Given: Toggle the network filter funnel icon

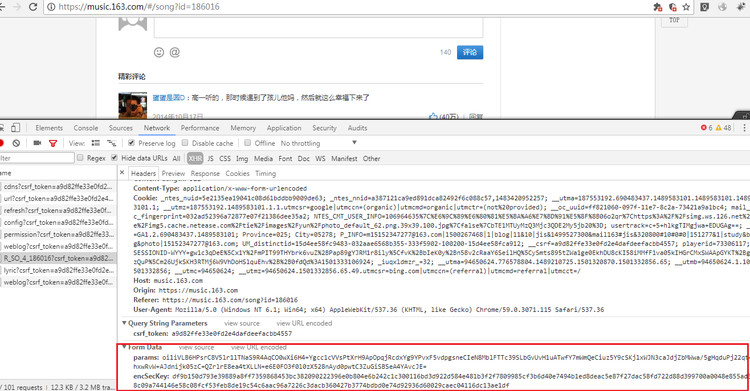Looking at the screenshot, I should coord(53,143).
